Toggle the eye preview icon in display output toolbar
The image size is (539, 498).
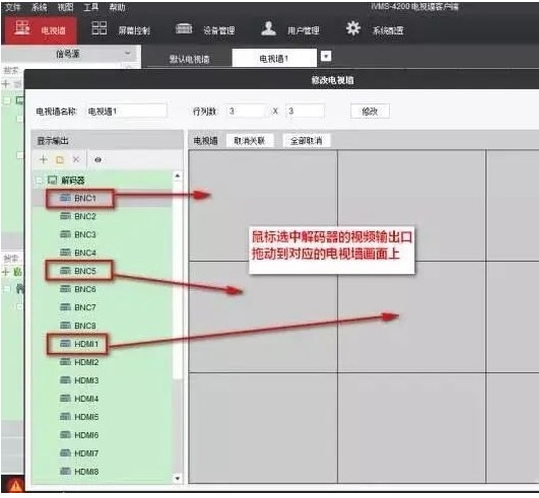click(x=98, y=160)
